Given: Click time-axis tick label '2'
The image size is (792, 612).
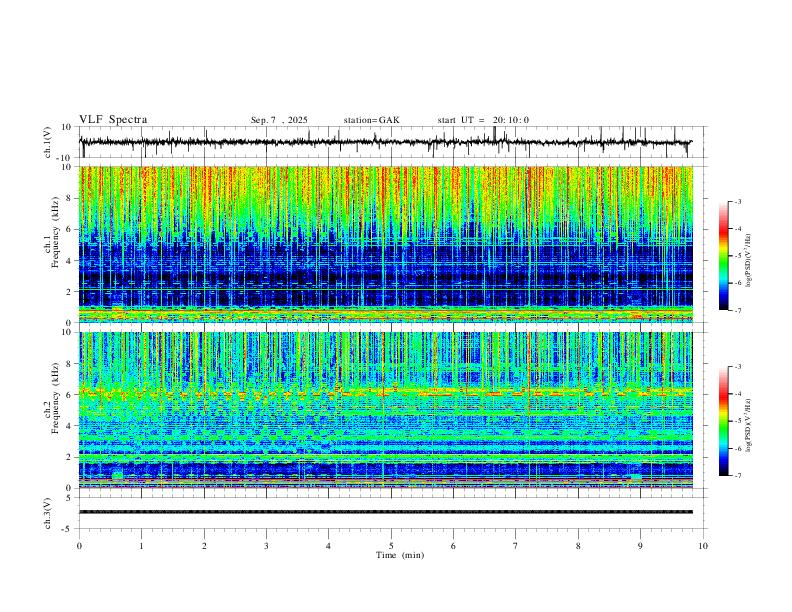Looking at the screenshot, I should (204, 546).
